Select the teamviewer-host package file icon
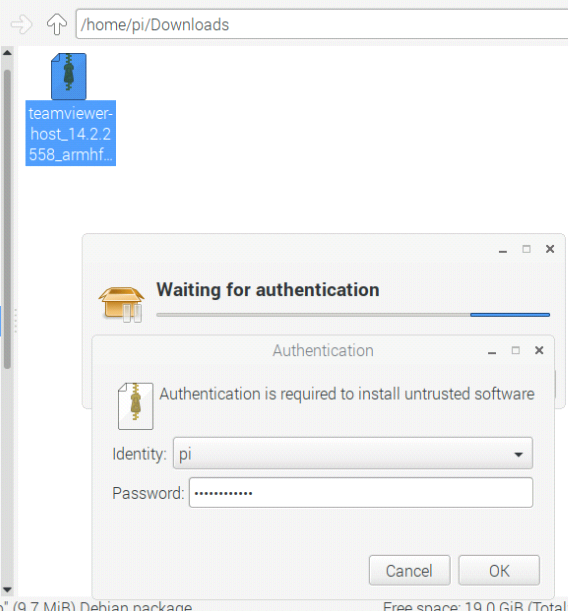The width and height of the screenshot is (568, 611). pyautogui.click(x=69, y=76)
